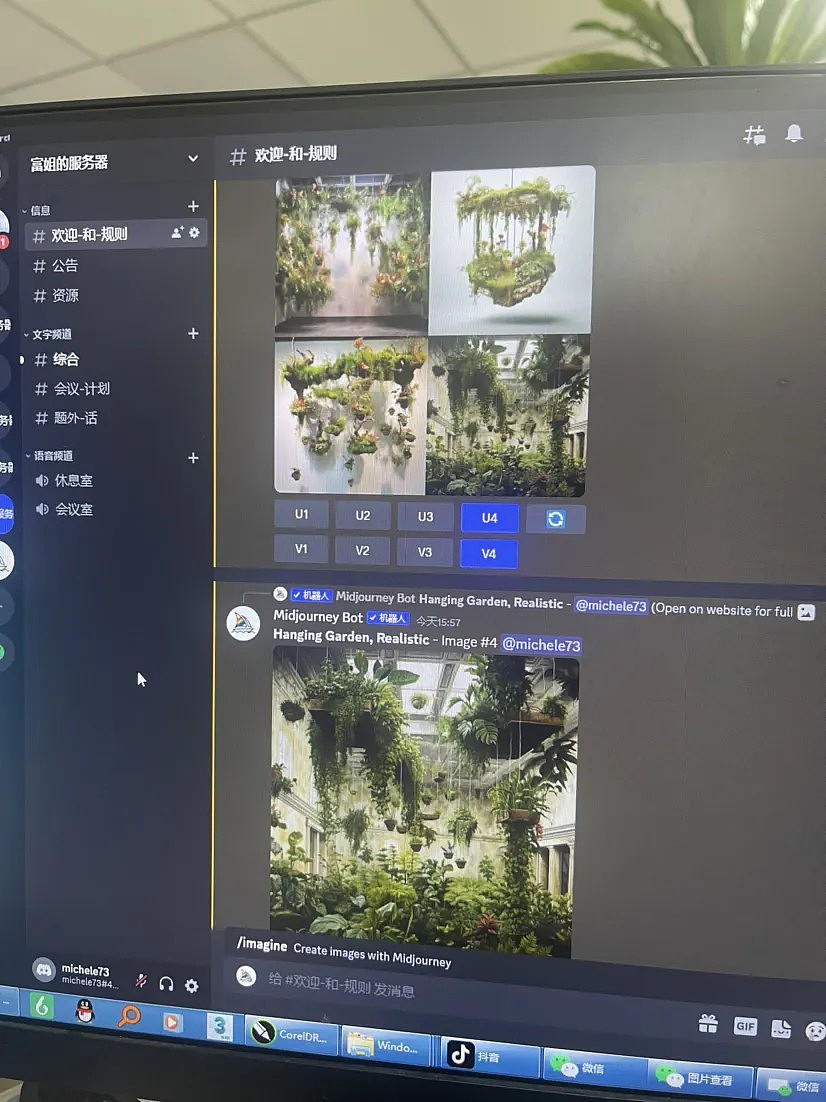Screen dimensions: 826x1102
Task: Collapse the 语音频道 channel category
Action: point(49,456)
